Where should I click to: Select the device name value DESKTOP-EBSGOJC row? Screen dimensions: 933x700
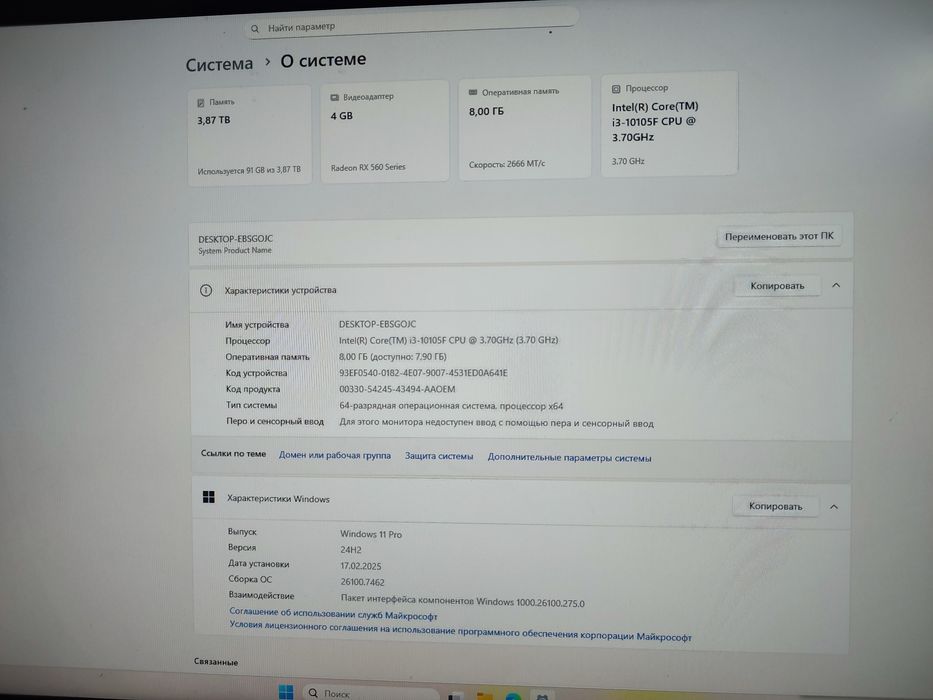[x=377, y=324]
